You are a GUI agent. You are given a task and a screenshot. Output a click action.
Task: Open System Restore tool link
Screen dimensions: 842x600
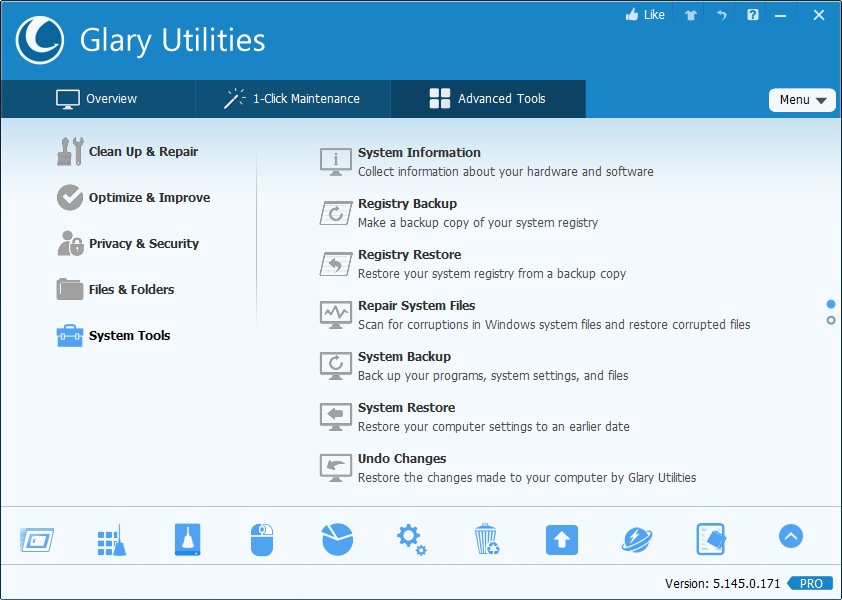(x=407, y=408)
